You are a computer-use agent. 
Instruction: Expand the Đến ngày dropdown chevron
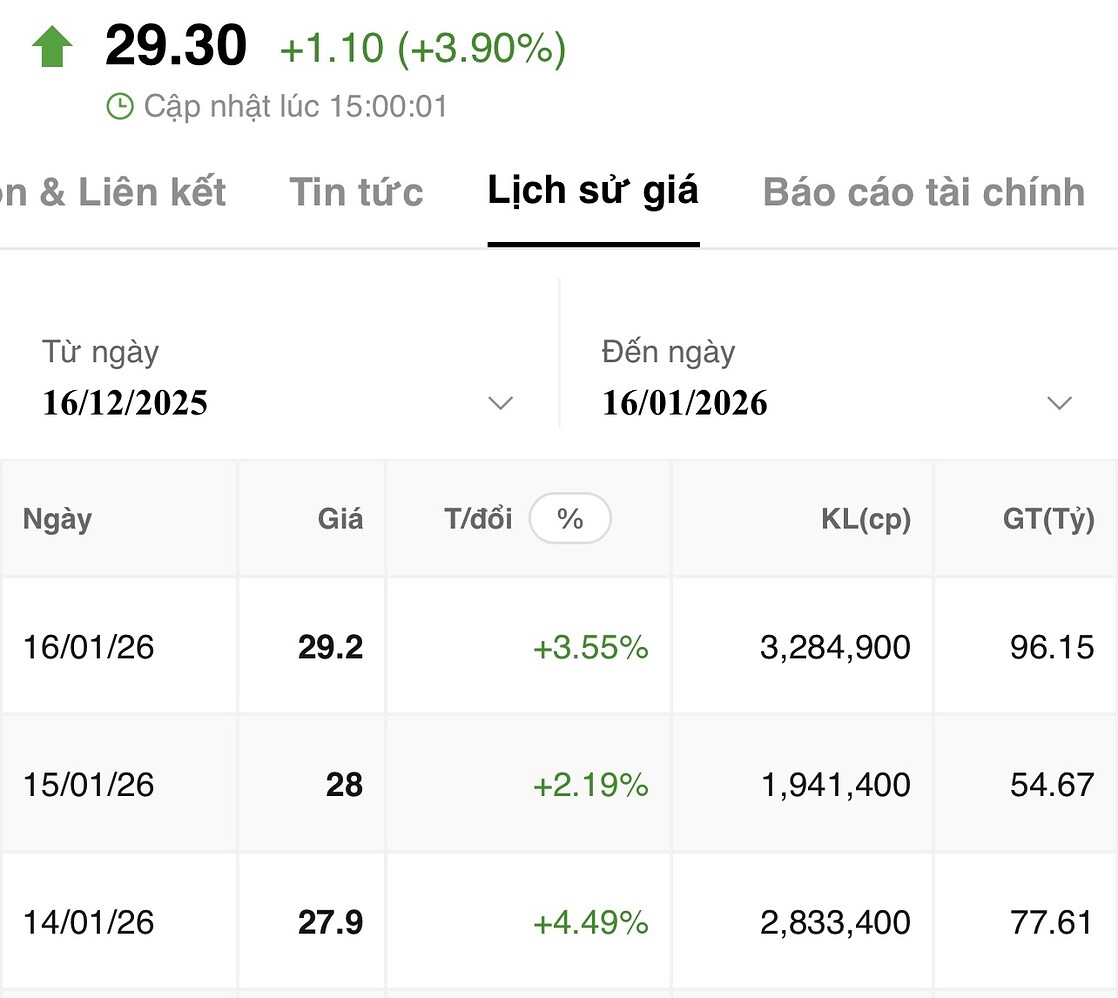point(1059,403)
